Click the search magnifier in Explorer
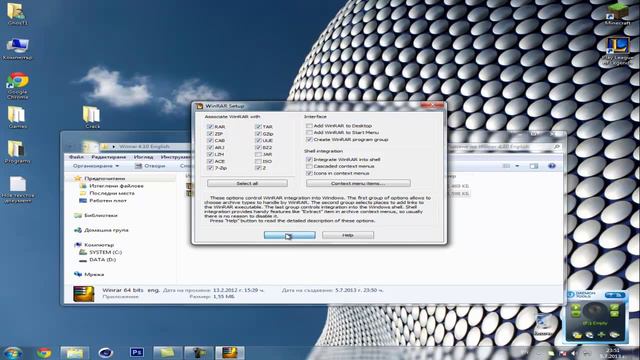The width and height of the screenshot is (640, 360). 556,147
